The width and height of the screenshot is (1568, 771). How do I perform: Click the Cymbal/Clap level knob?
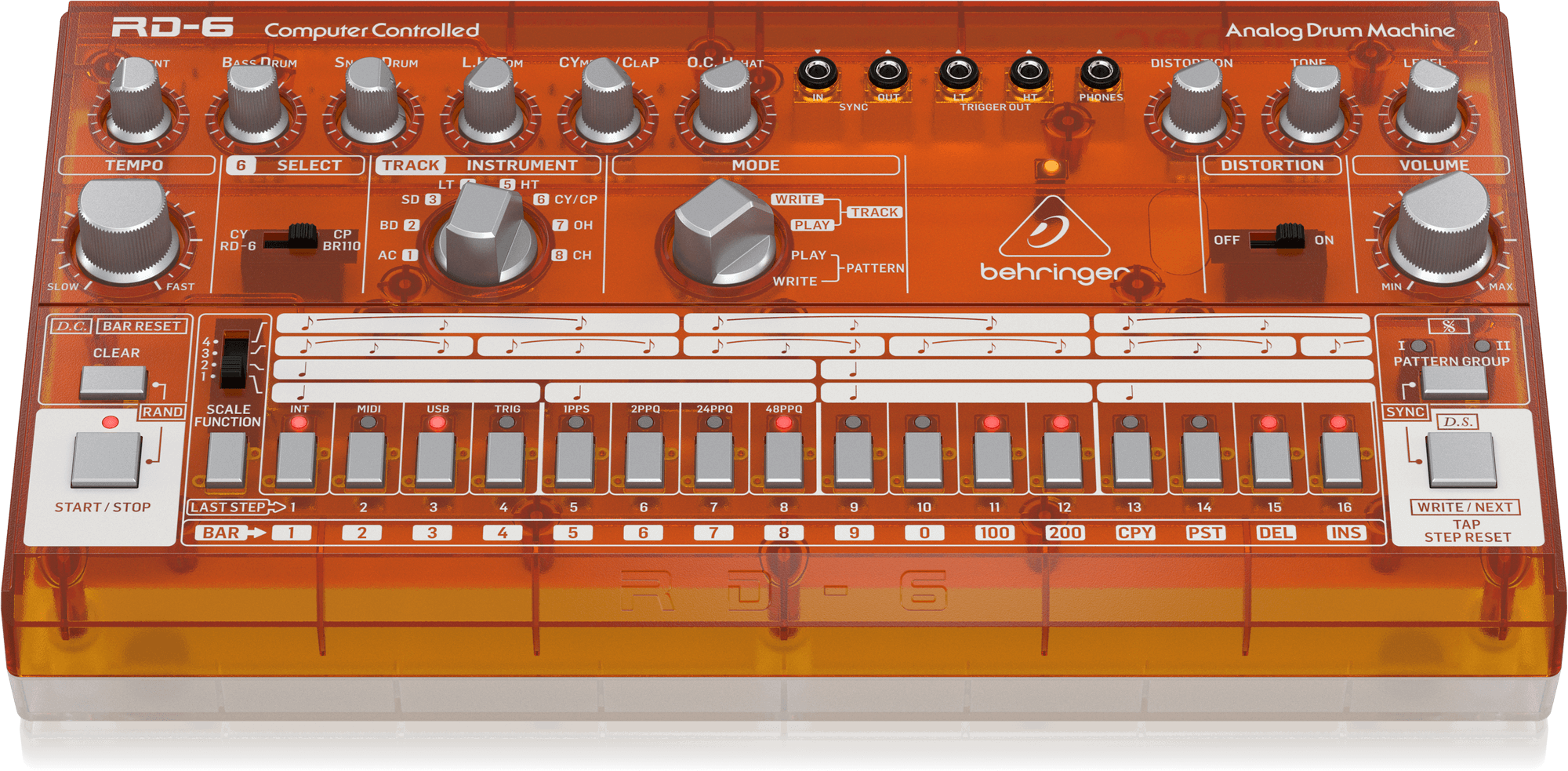[x=607, y=100]
